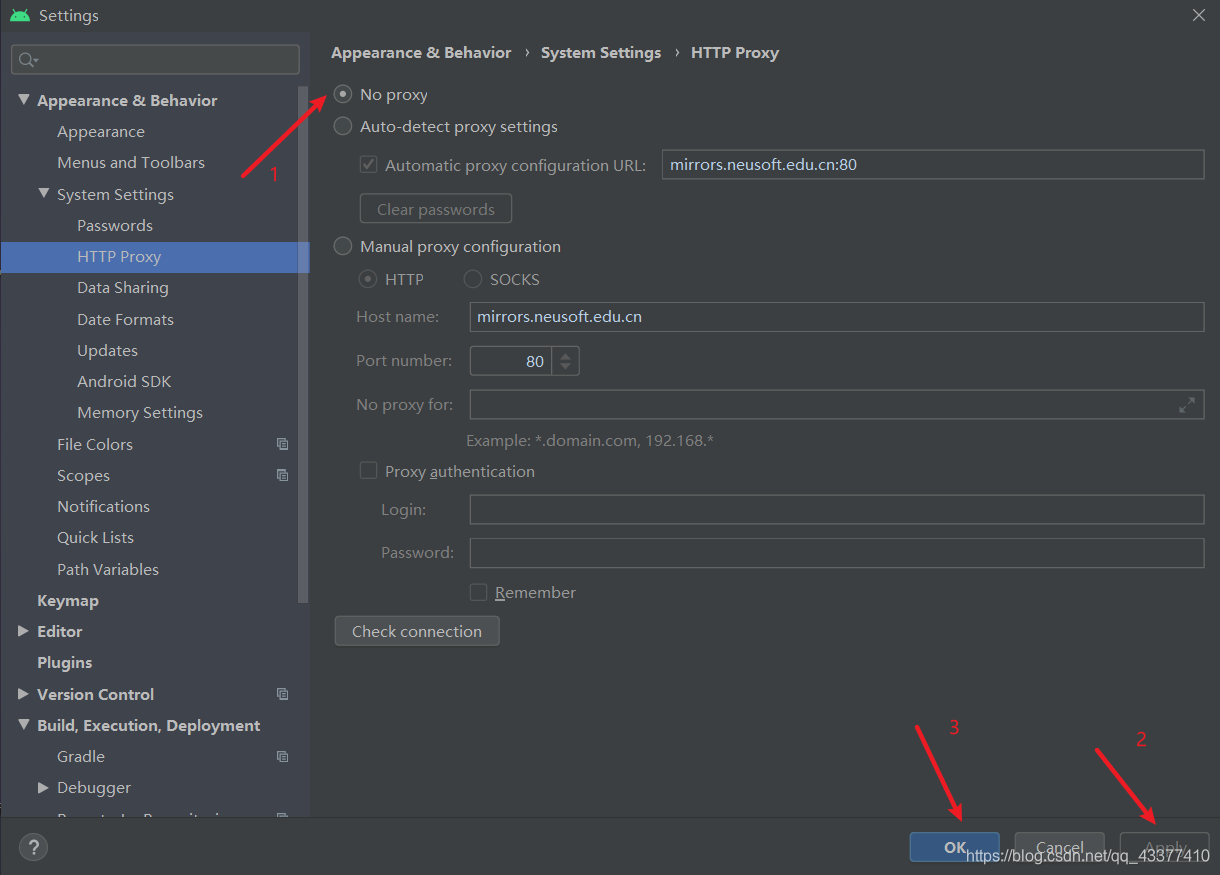Viewport: 1220px width, 875px height.
Task: Click the Cancel button
Action: pos(1060,847)
